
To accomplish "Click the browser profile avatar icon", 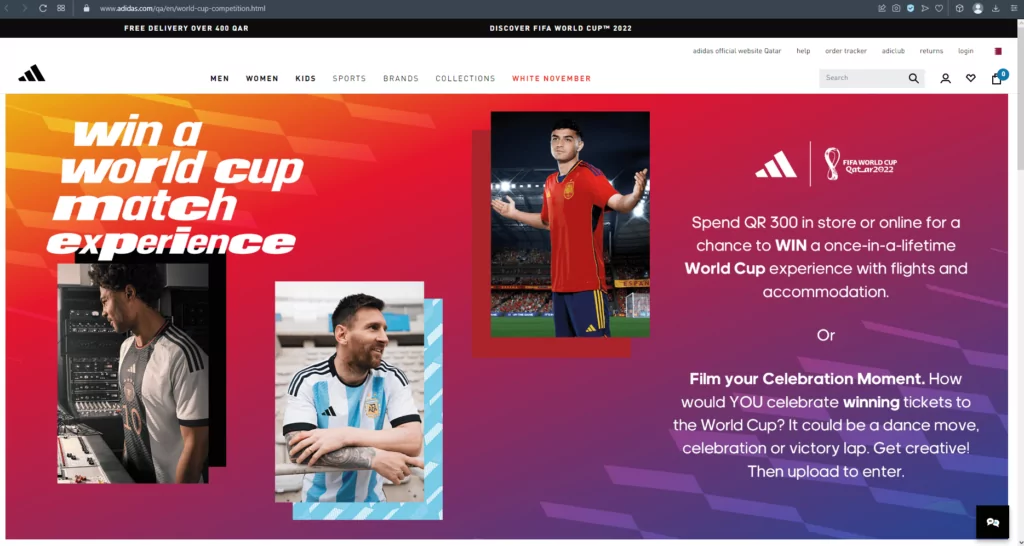I will tap(978, 8).
